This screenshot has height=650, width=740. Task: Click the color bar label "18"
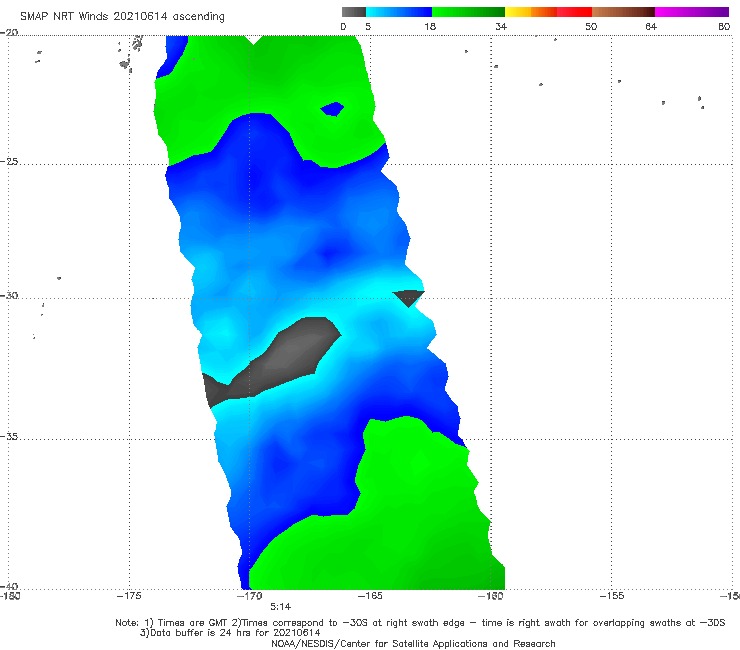pos(430,27)
